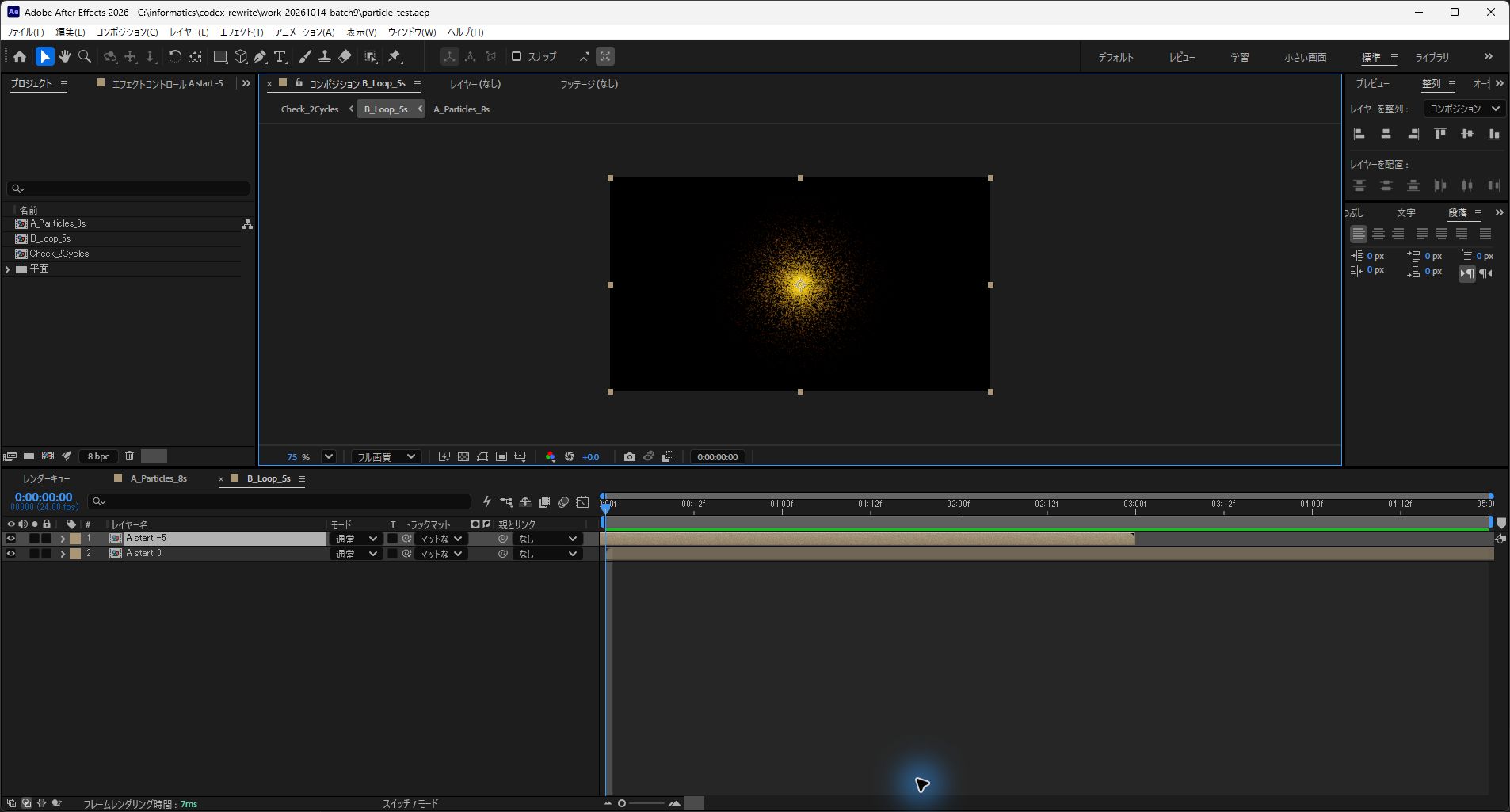Go to the Home screen icon
Image resolution: width=1510 pixels, height=812 pixels.
click(20, 56)
